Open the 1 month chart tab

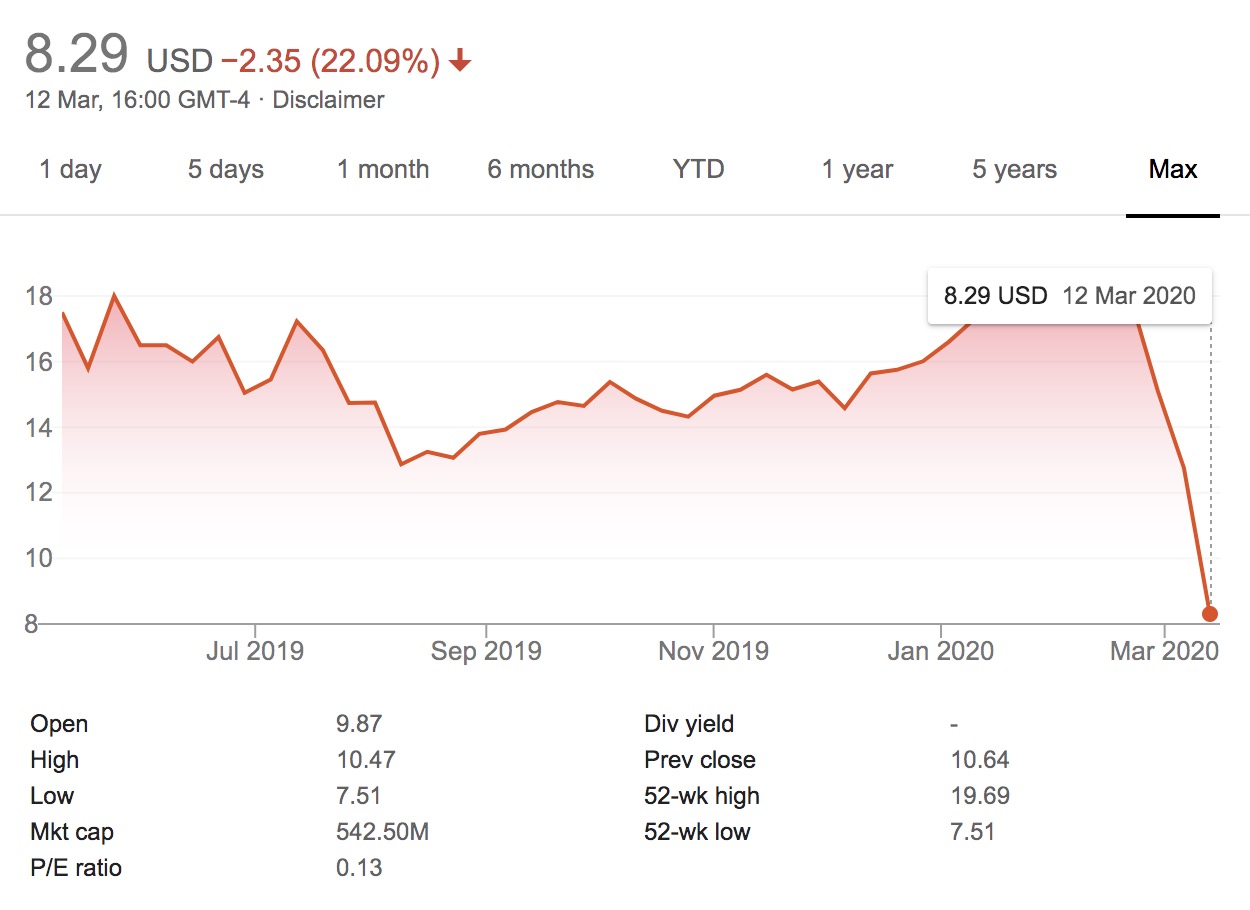point(383,170)
